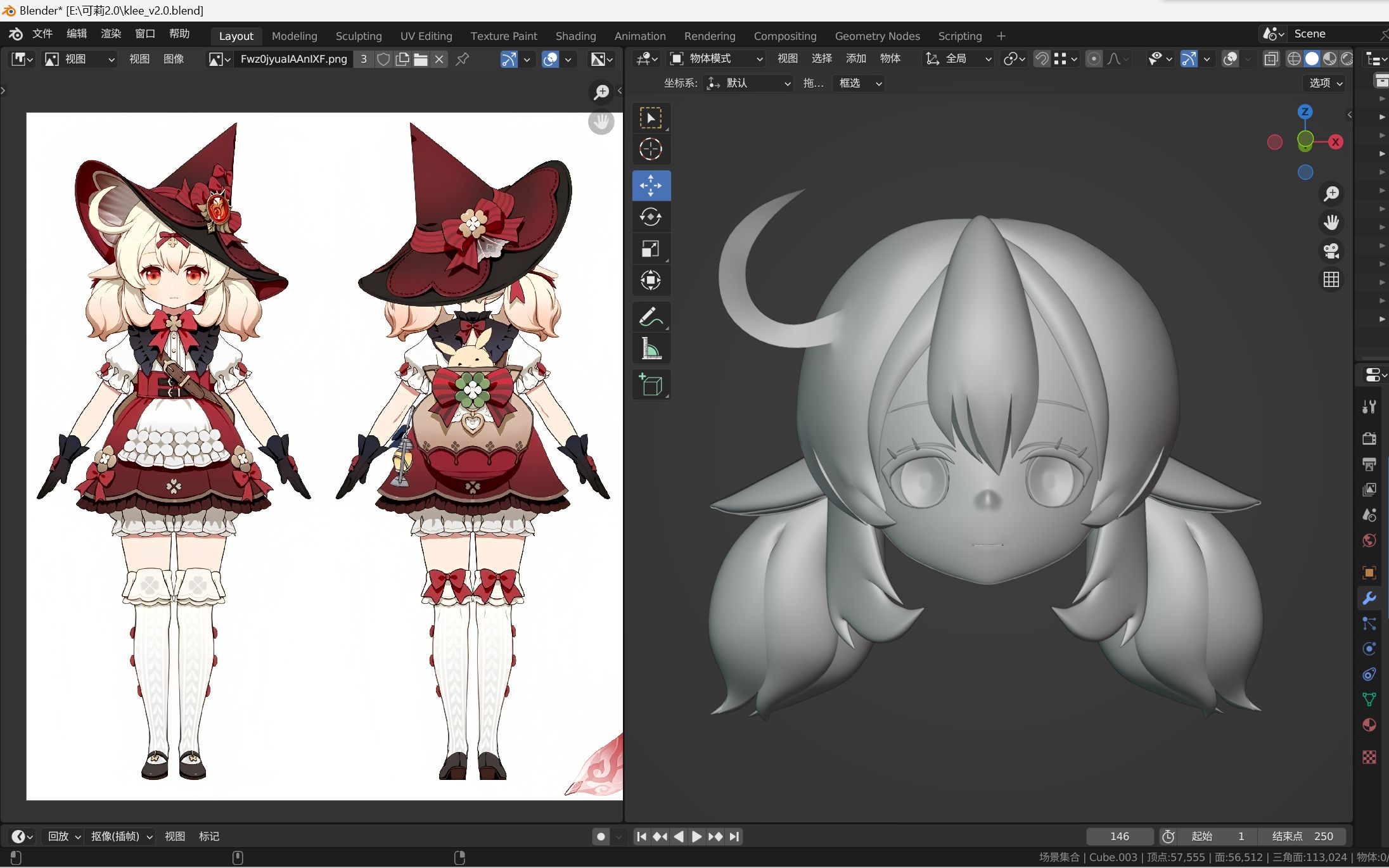Activate the 3D Cursor tool
This screenshot has height=868, width=1389.
(651, 150)
